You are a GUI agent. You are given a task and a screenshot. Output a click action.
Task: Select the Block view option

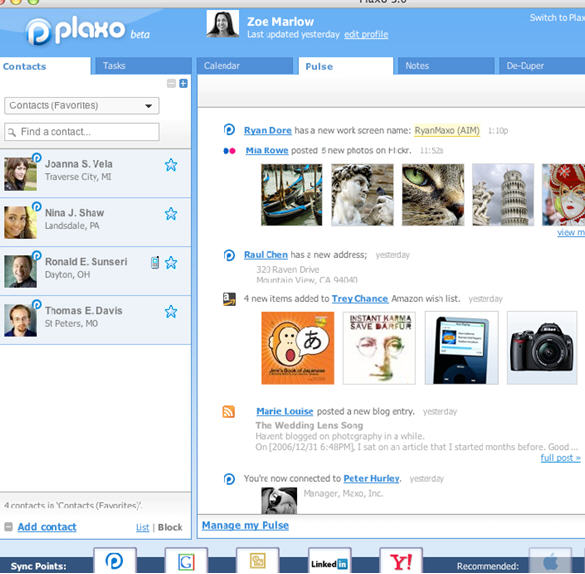[170, 527]
